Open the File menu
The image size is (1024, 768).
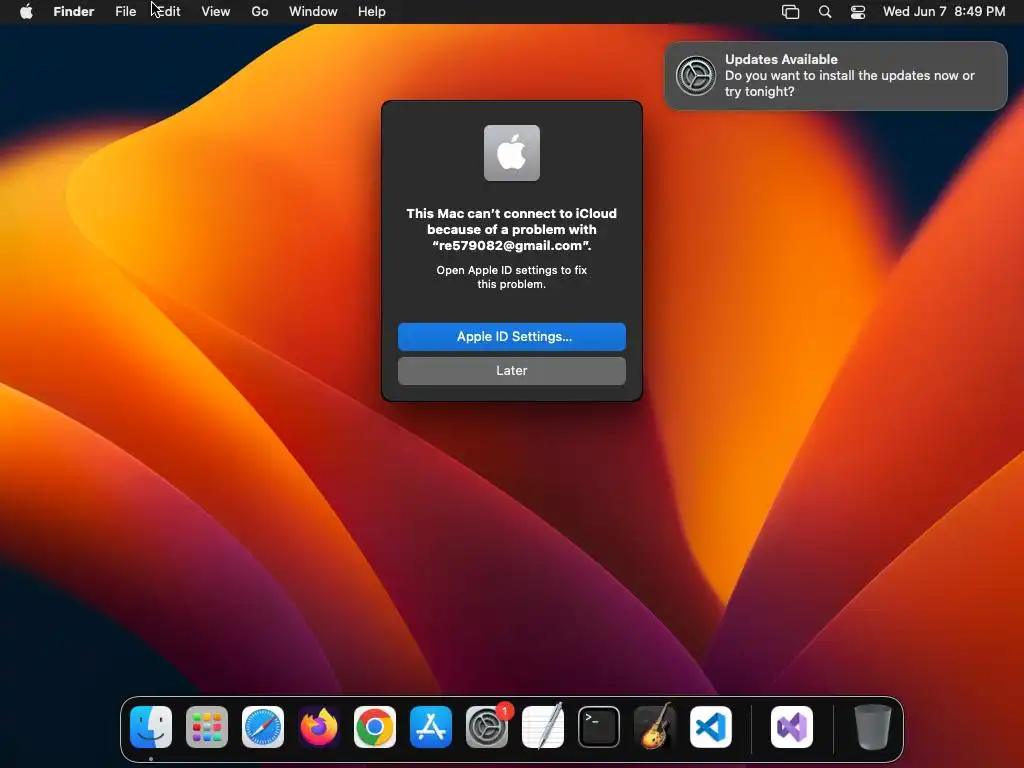[125, 12]
